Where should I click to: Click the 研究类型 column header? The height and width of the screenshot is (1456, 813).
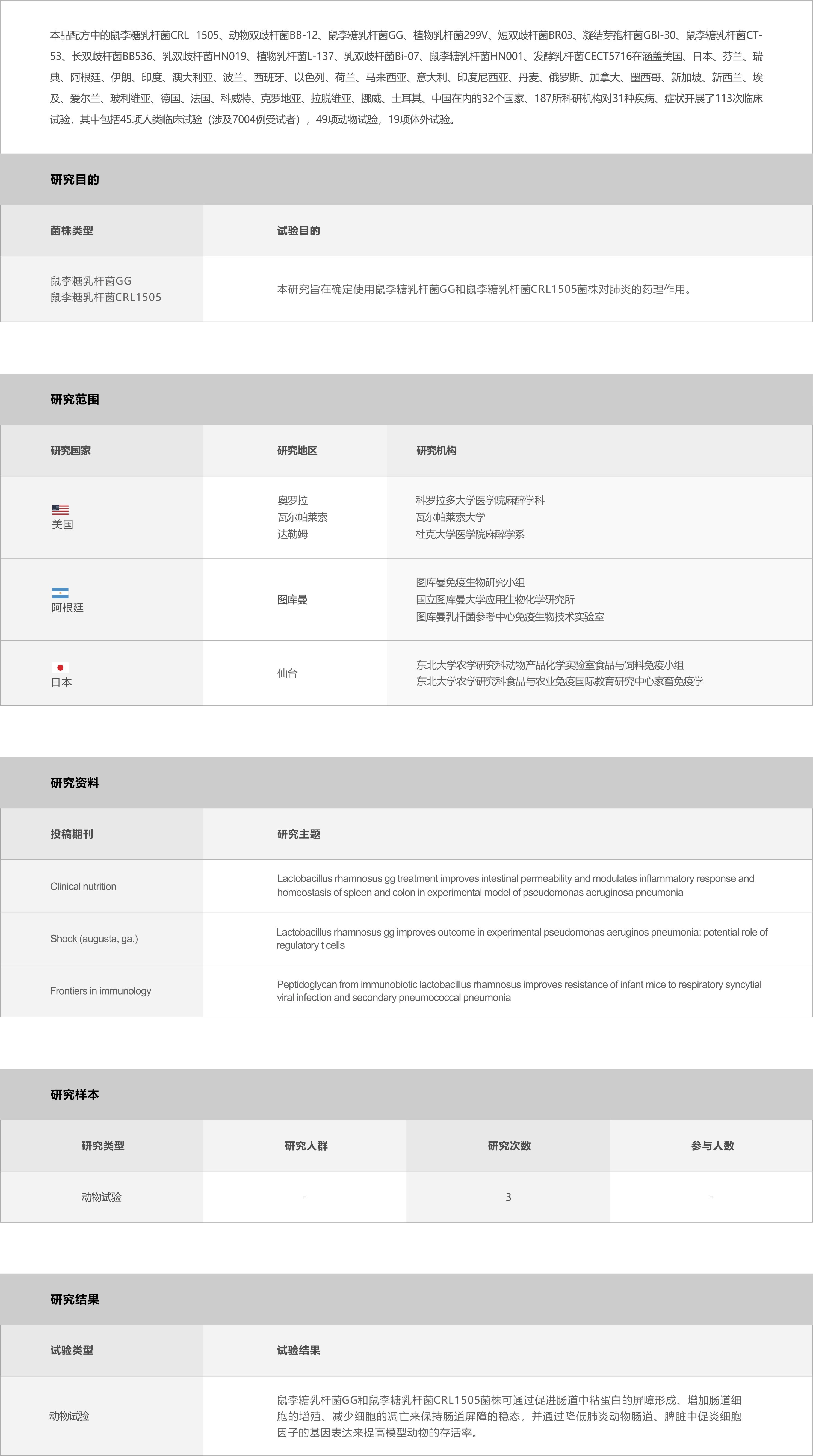click(x=103, y=1146)
